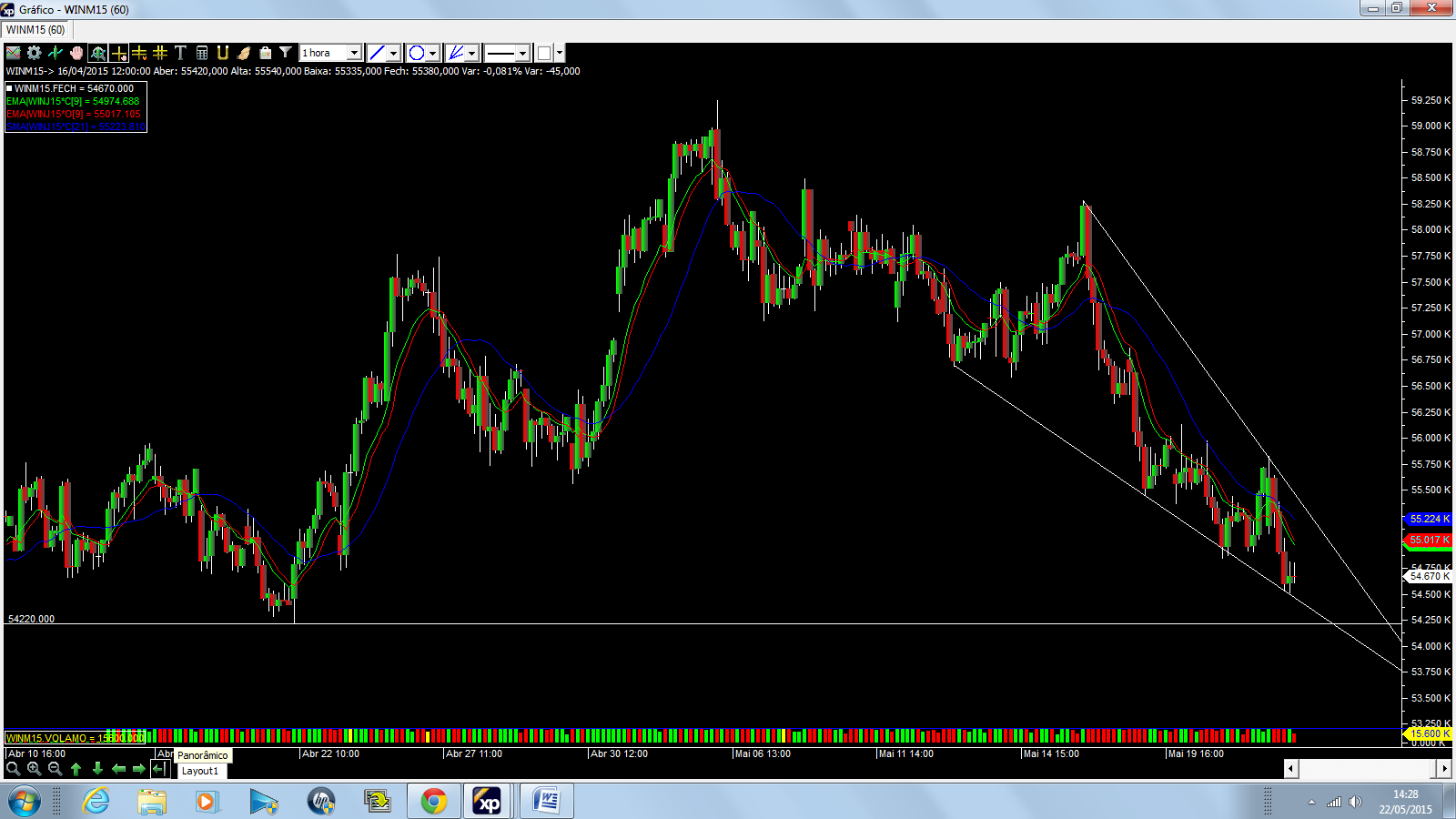Click the Abr 27 11:00 time axis label
Viewport: 1456px width, 819px height.
coord(474,753)
